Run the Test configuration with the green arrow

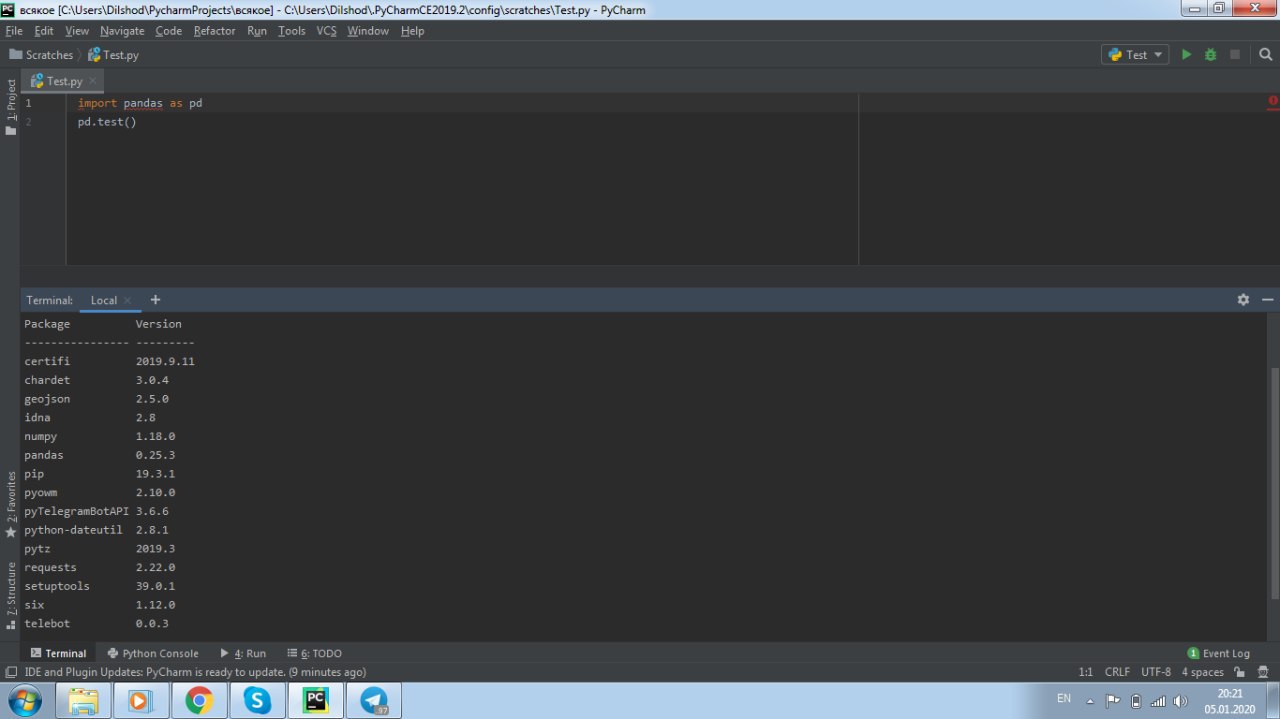[1186, 55]
